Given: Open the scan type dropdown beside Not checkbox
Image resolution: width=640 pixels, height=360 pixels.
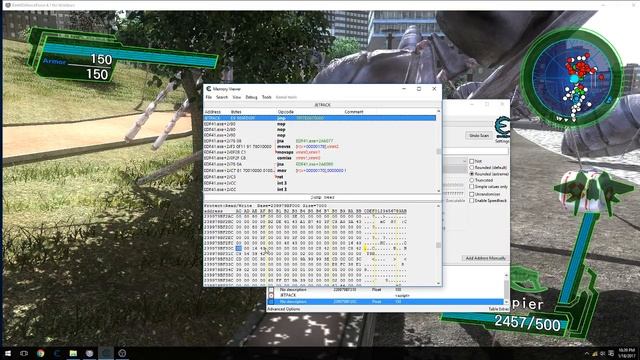Looking at the screenshot, I should [x=455, y=161].
